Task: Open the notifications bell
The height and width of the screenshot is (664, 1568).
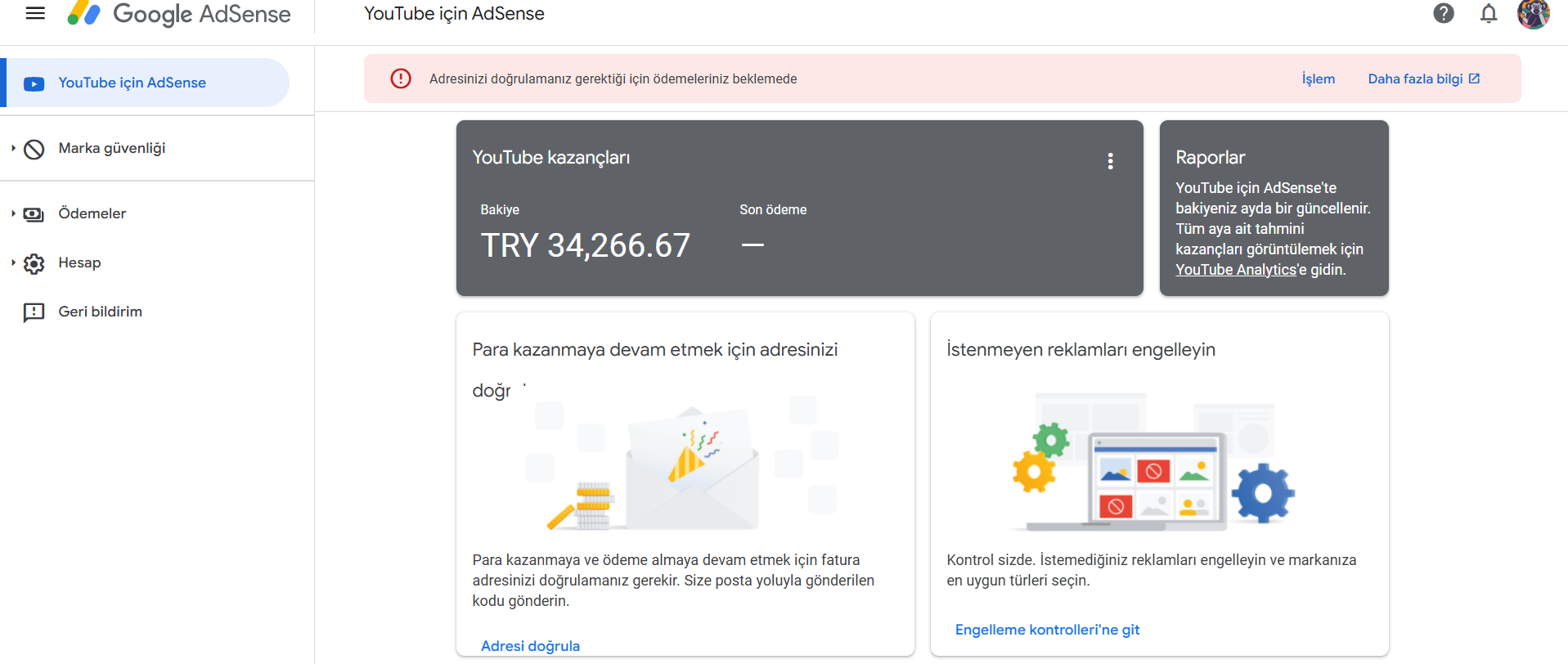Action: (x=1489, y=13)
